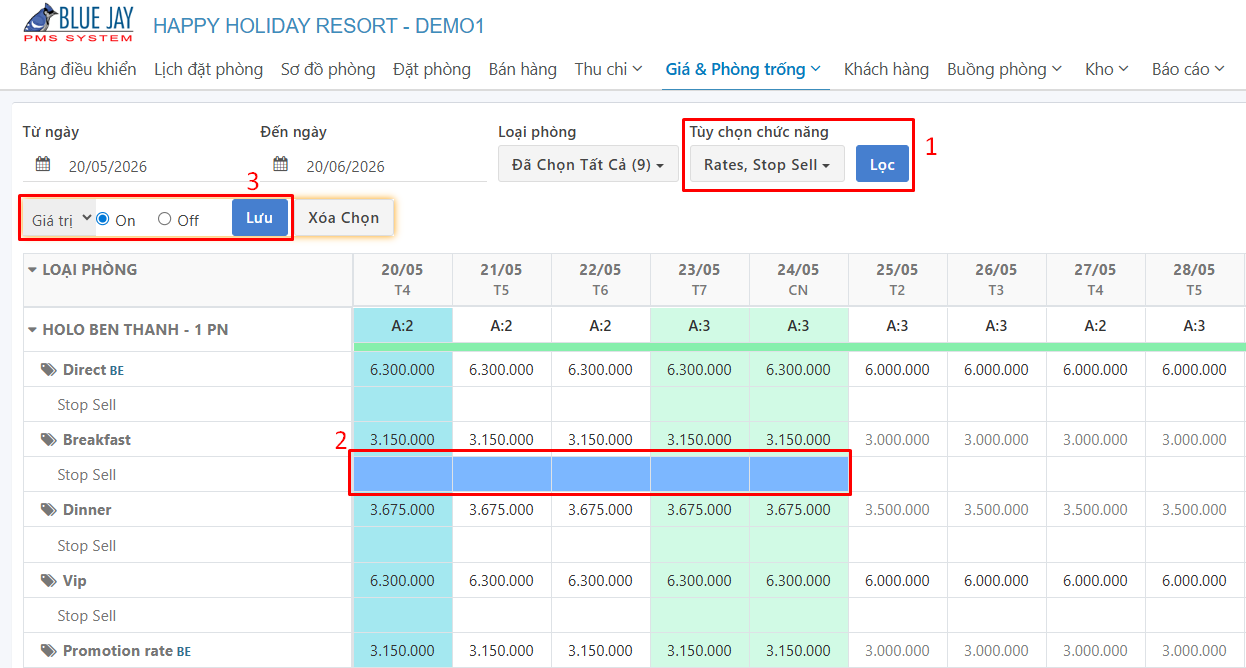Viewport: 1246px width, 668px height.
Task: Click tag icon next to Dinner rate
Action: 48,510
